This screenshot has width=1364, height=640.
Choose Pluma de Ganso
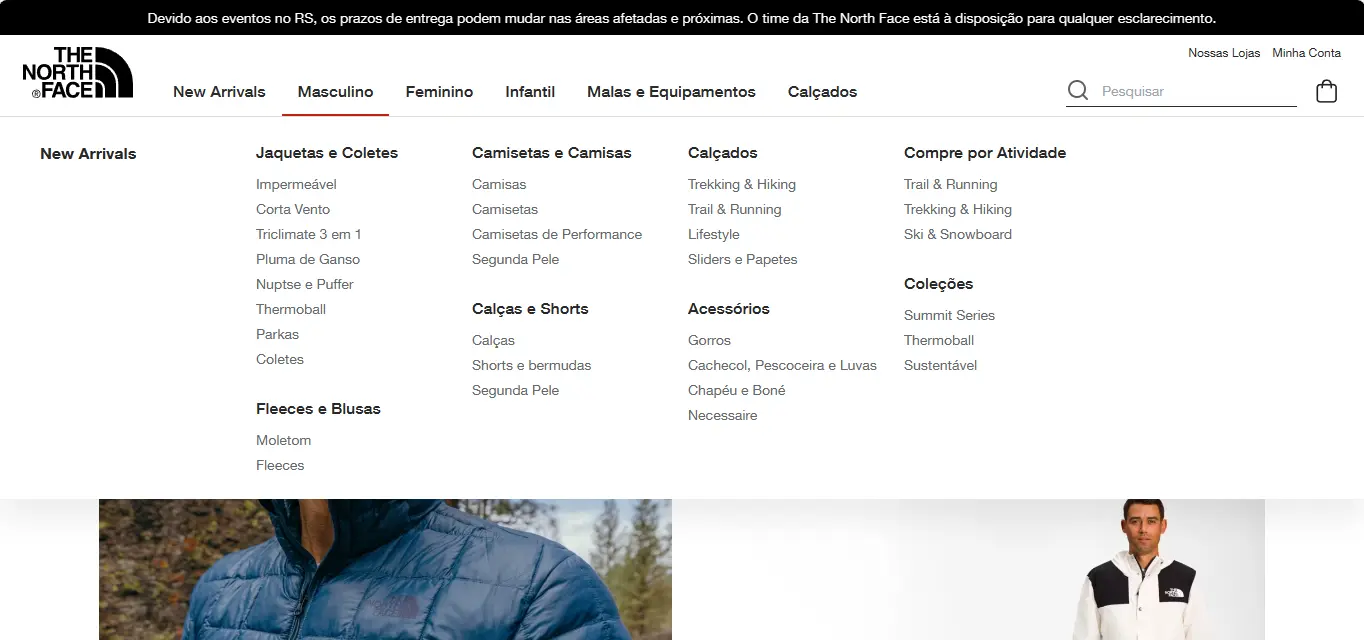308,259
